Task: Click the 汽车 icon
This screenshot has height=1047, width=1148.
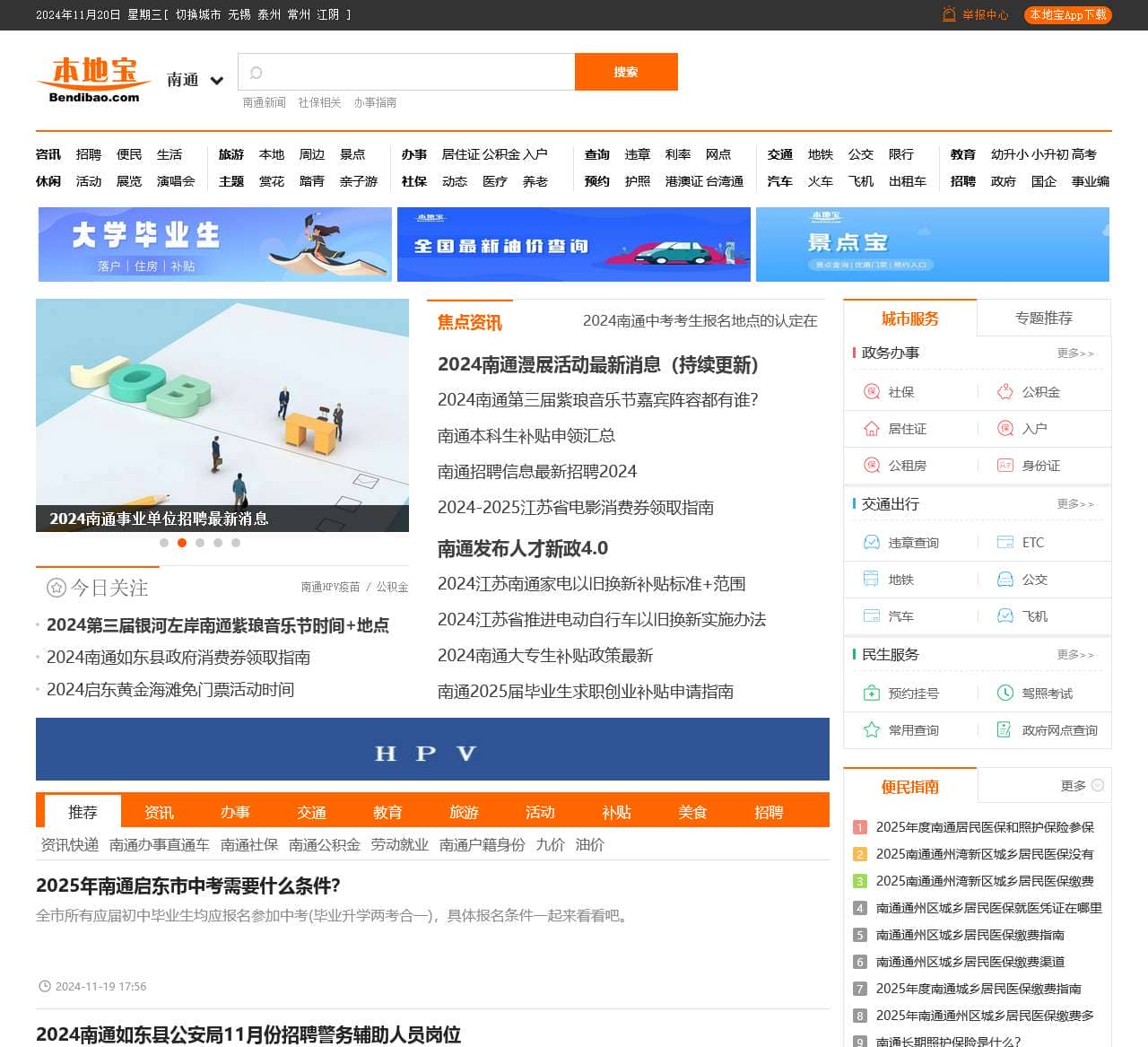Action: (871, 616)
